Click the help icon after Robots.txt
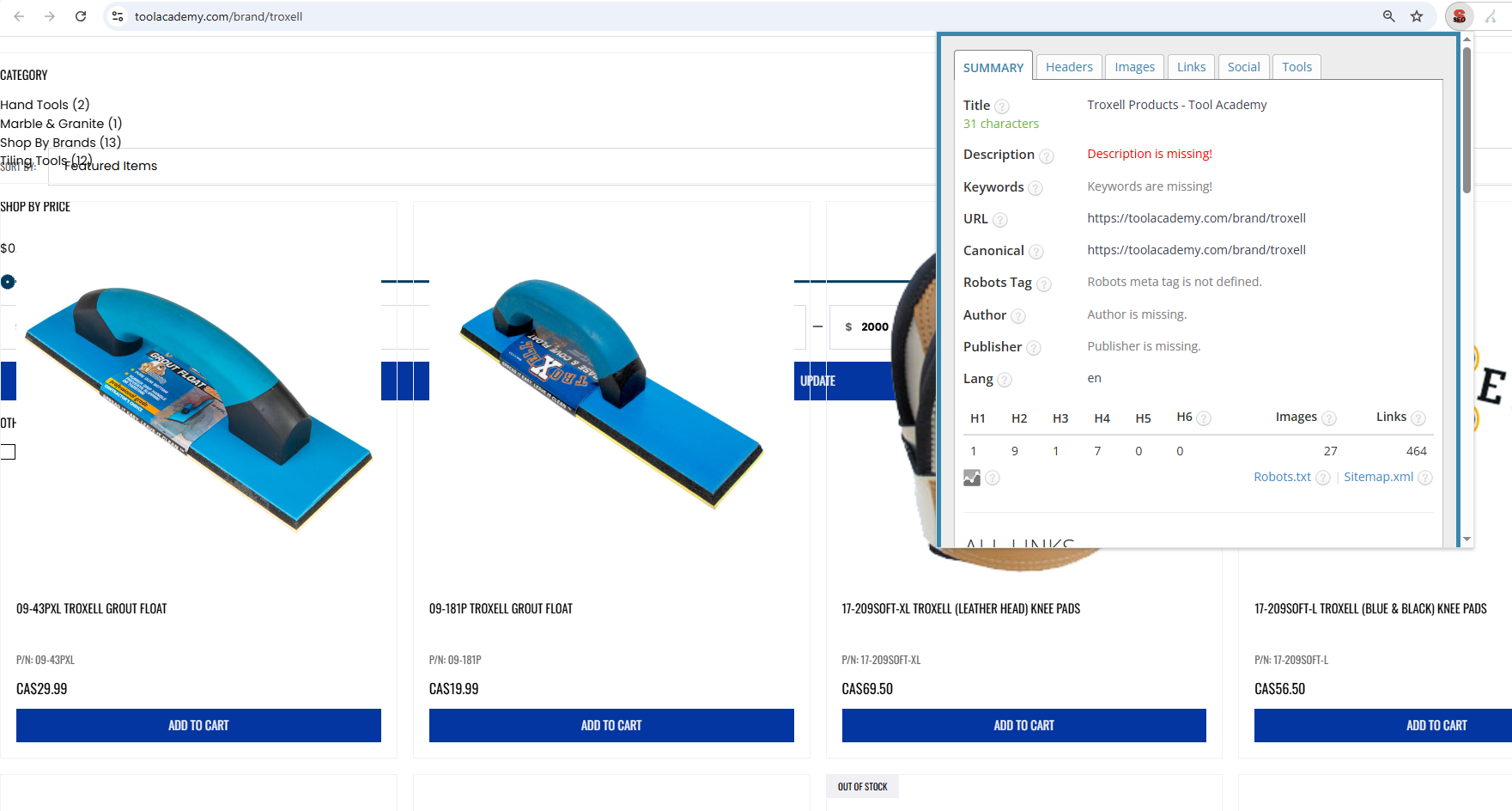 tap(1323, 478)
